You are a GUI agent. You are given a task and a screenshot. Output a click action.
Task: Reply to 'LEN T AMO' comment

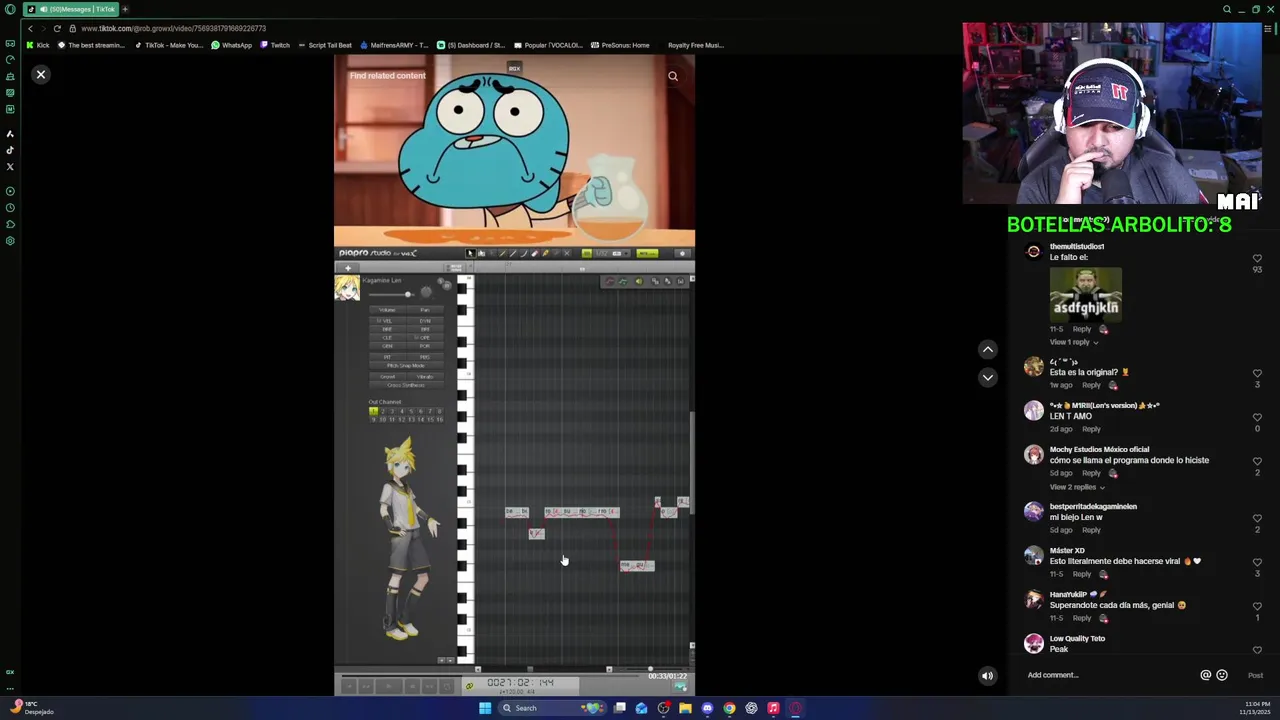1091,429
